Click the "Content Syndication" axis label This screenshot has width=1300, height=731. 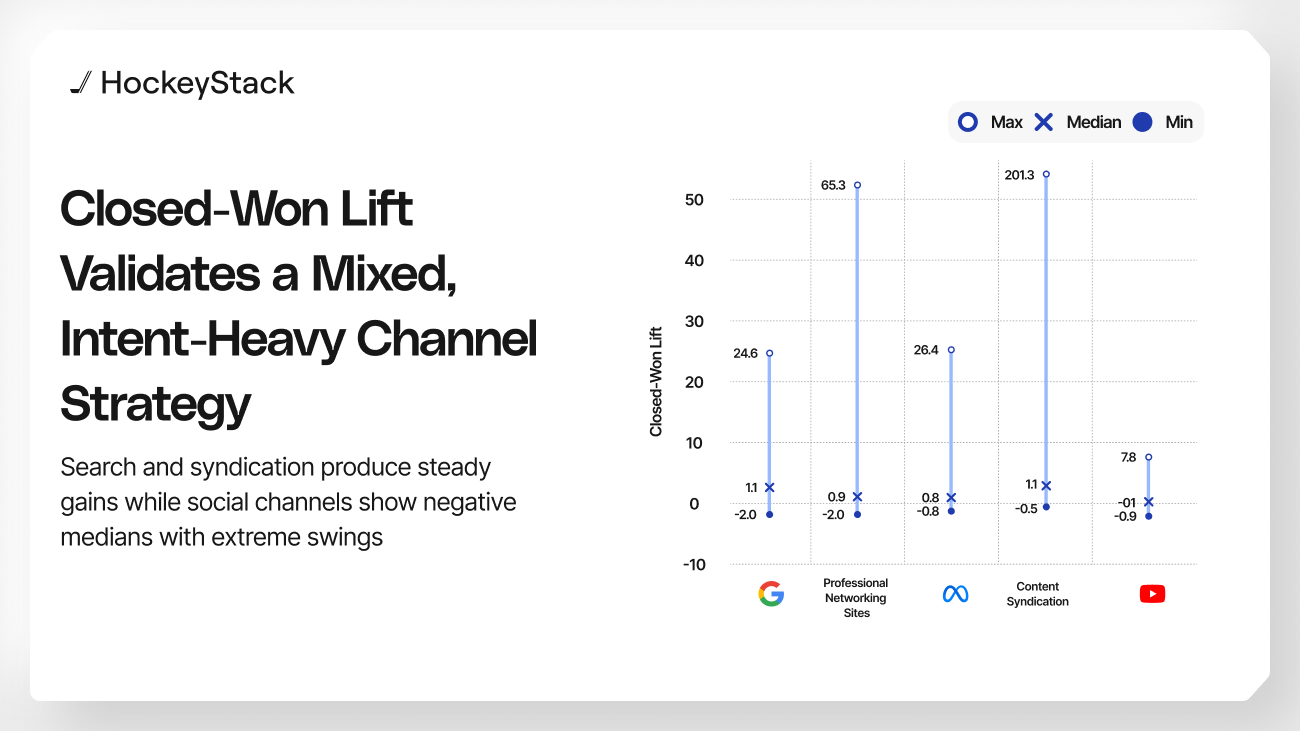click(1037, 594)
